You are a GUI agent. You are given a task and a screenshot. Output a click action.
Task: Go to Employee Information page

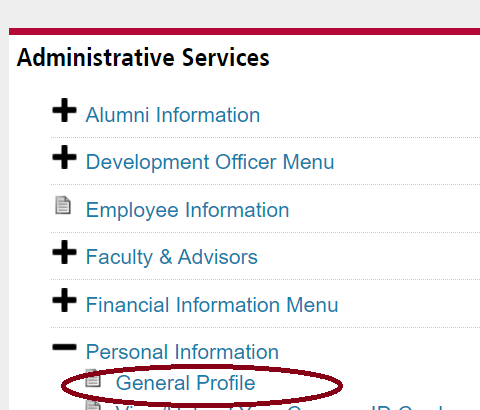187,210
